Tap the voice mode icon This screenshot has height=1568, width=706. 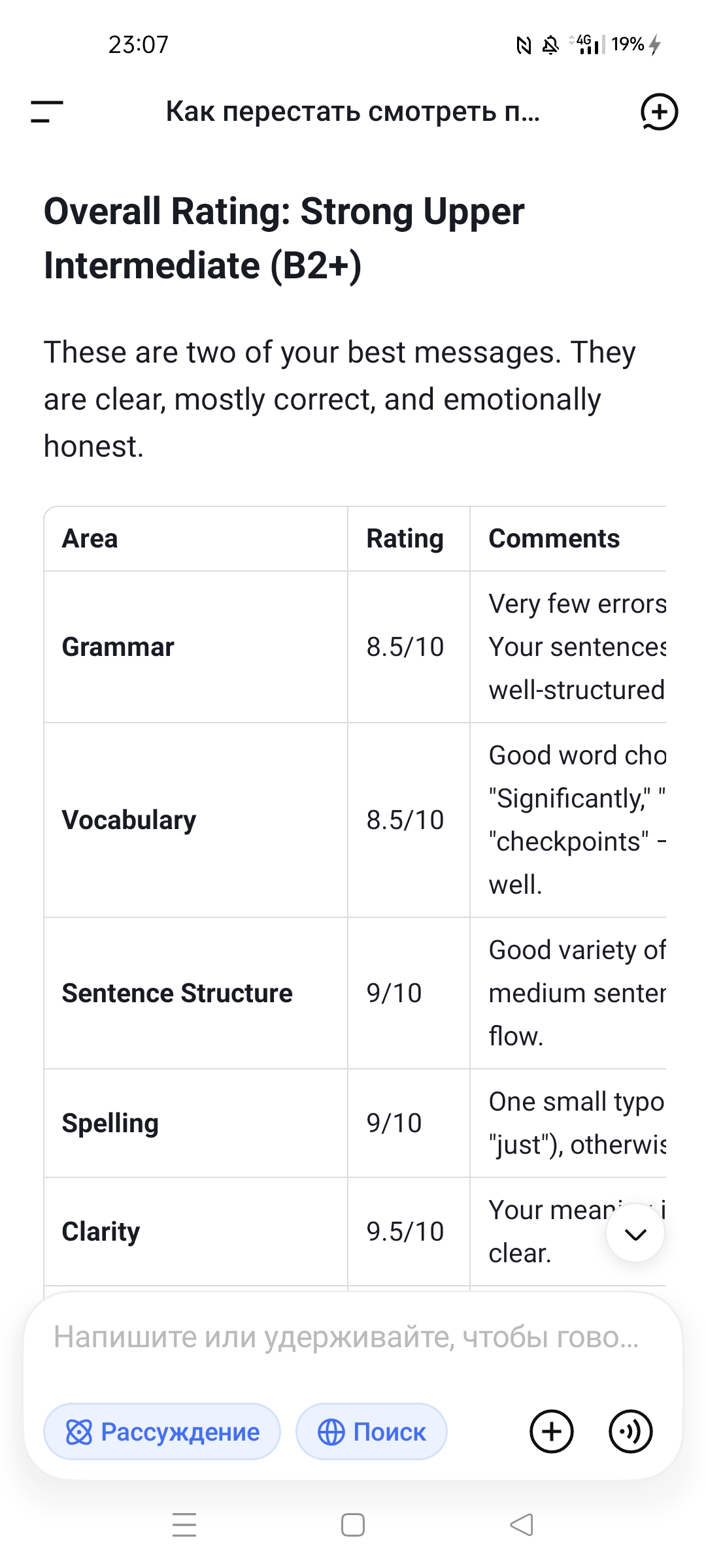click(x=630, y=1431)
